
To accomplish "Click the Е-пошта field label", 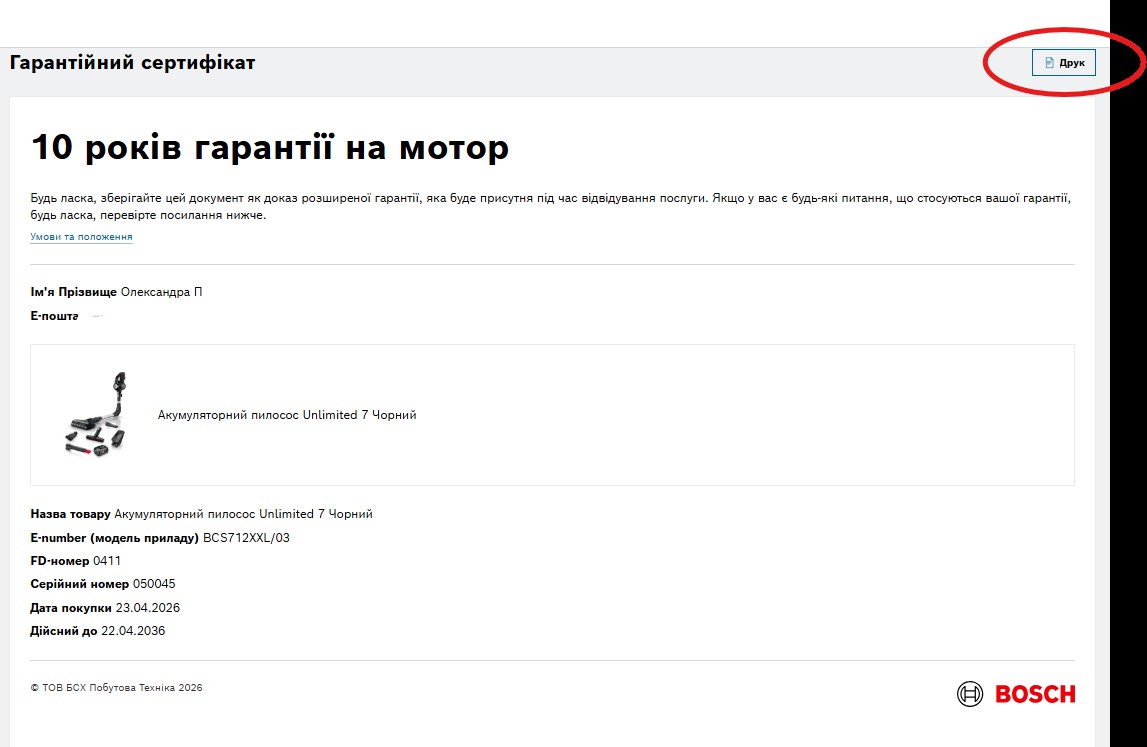I will click(54, 316).
